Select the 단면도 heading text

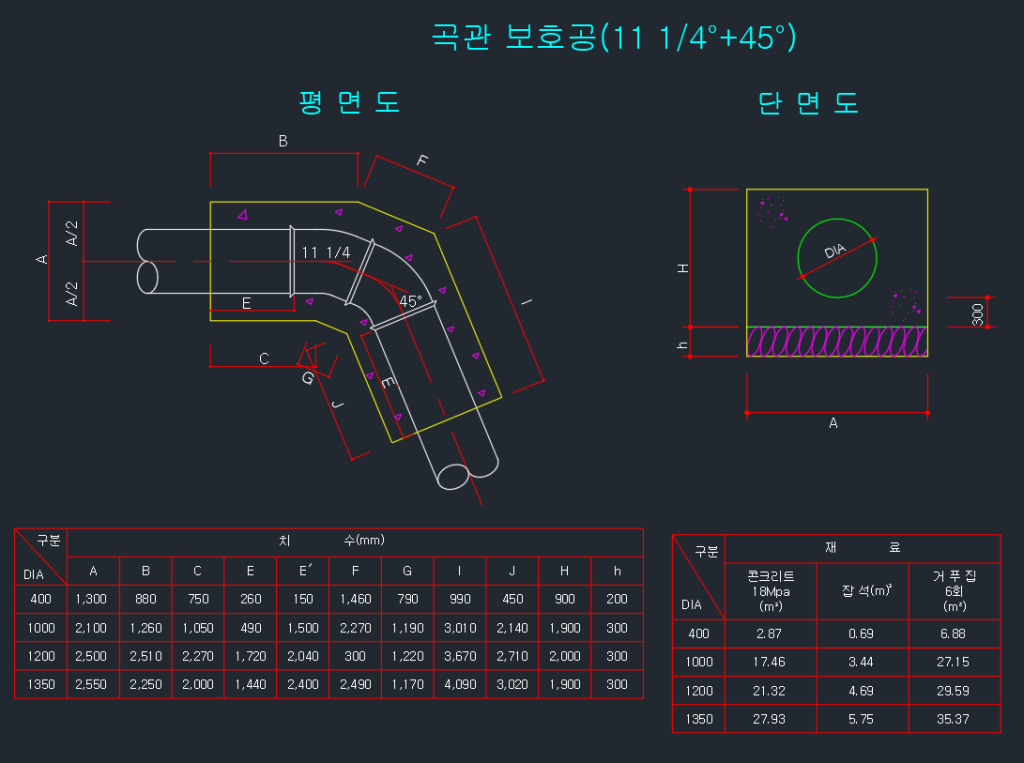(x=809, y=103)
